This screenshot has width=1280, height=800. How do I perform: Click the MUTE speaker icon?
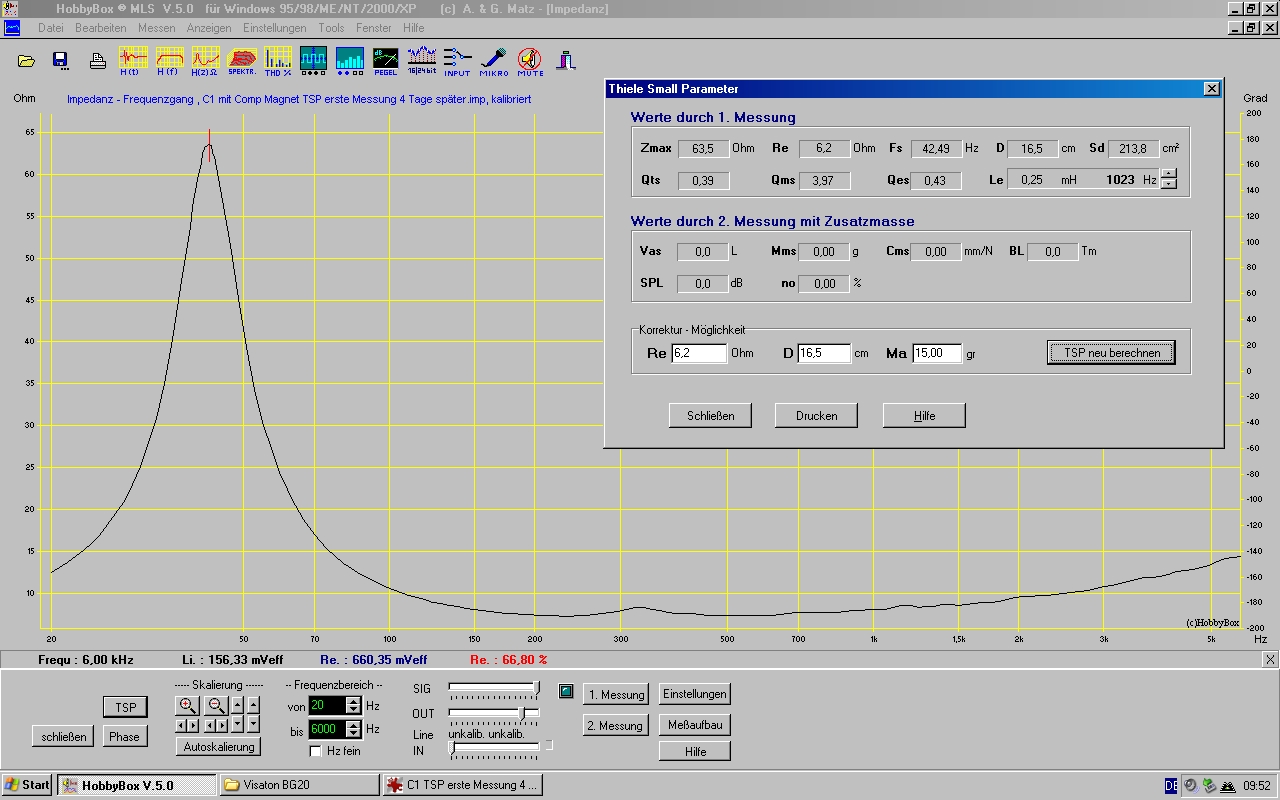click(530, 60)
